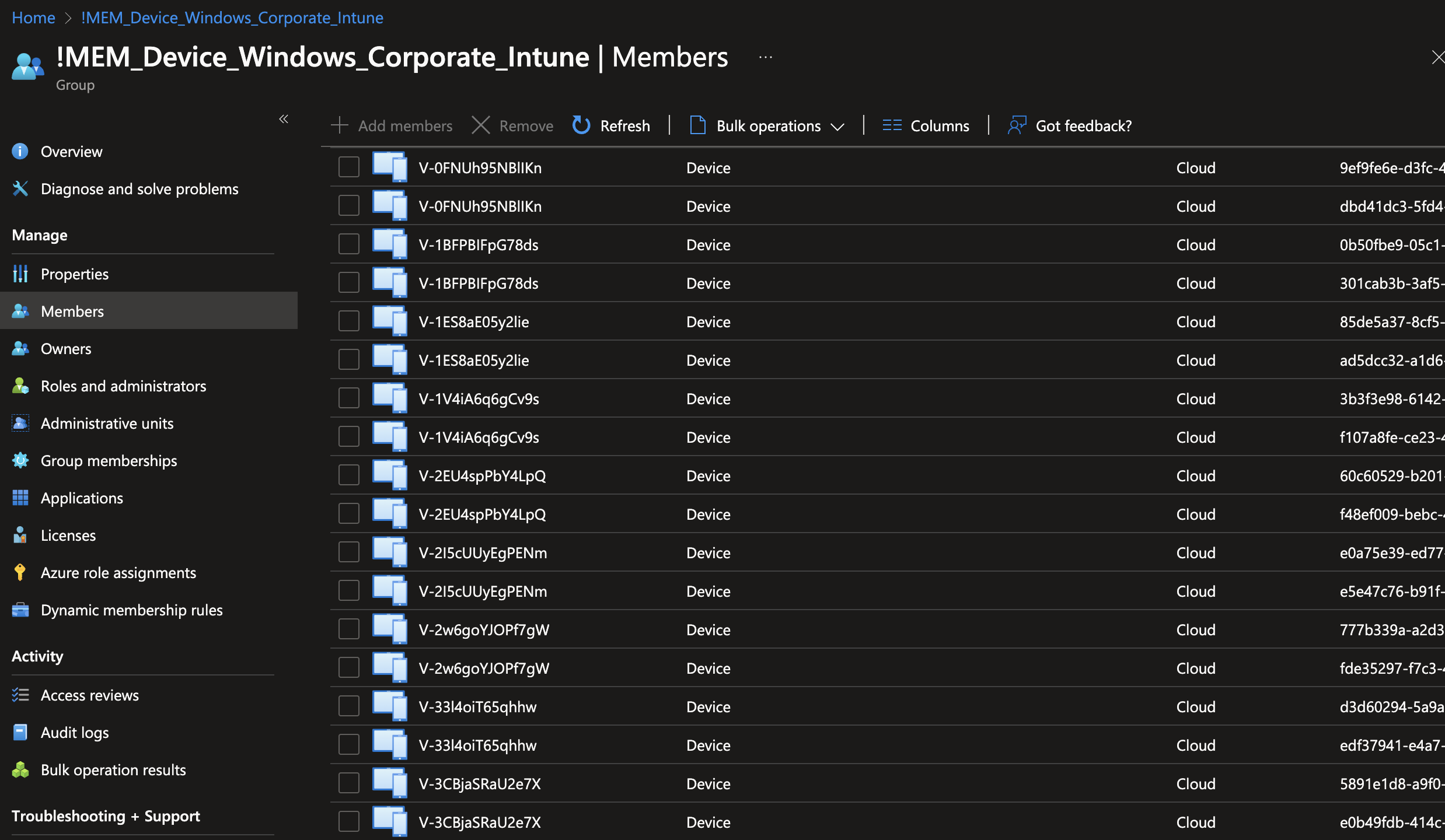The width and height of the screenshot is (1445, 840).
Task: Click the Refresh icon
Action: coord(580,125)
